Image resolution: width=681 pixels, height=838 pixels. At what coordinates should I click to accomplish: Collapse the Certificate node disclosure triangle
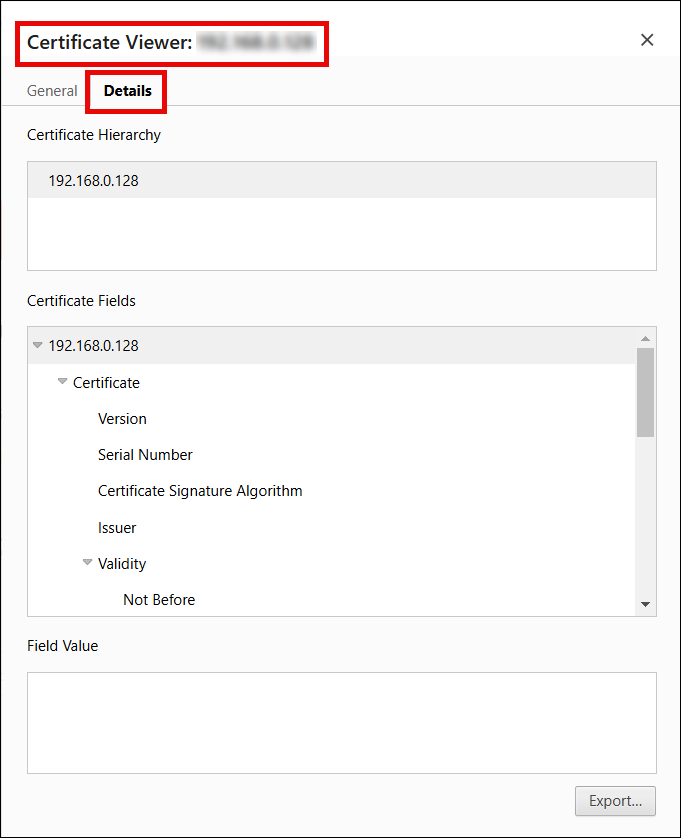point(63,382)
